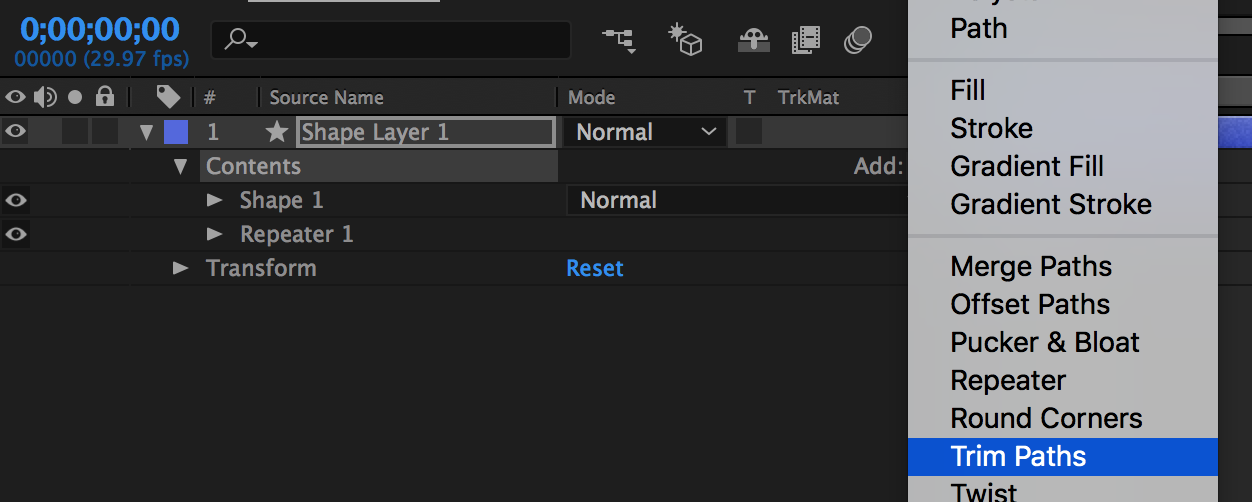Expand the Transform properties

point(180,268)
